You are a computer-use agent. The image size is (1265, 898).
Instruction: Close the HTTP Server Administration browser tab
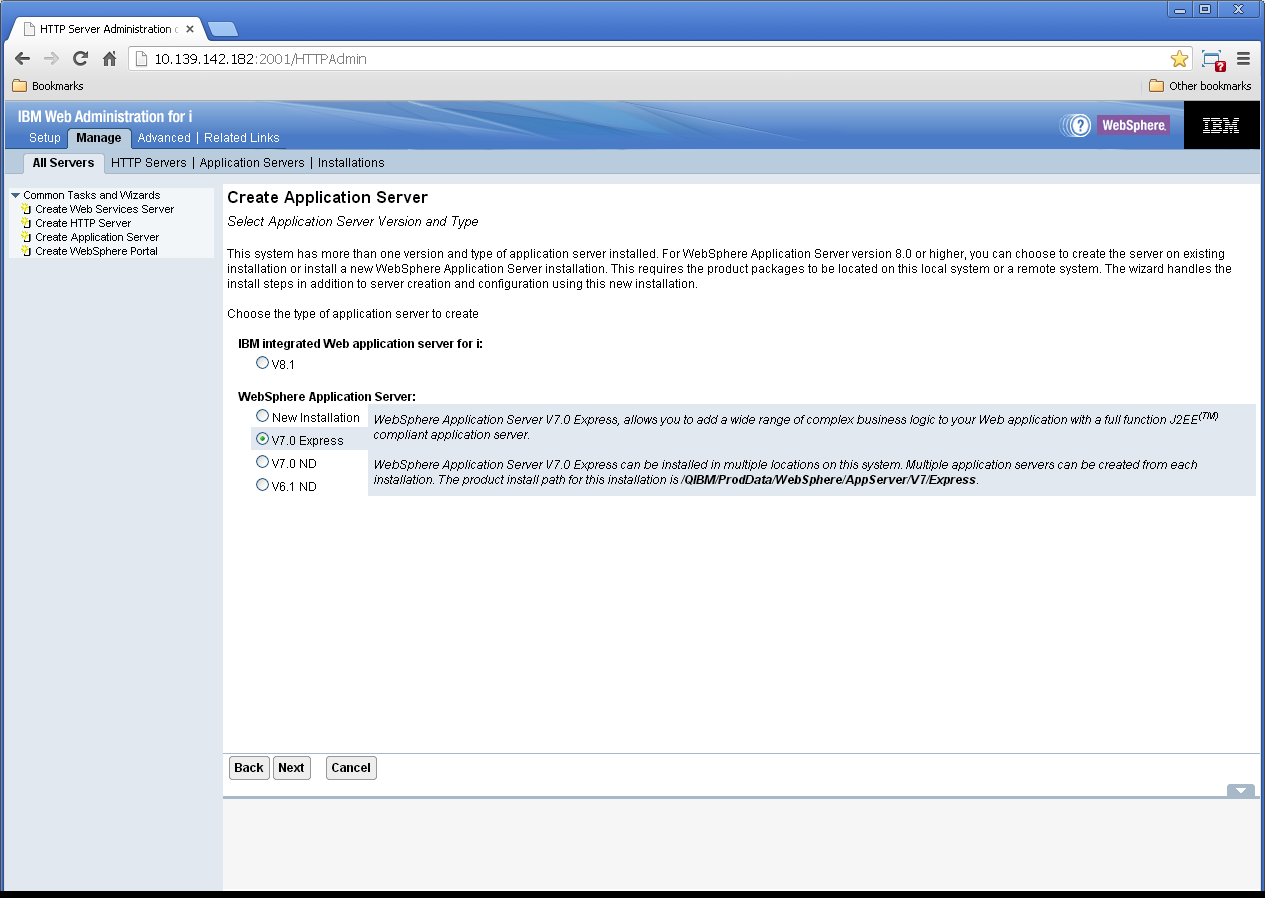190,29
